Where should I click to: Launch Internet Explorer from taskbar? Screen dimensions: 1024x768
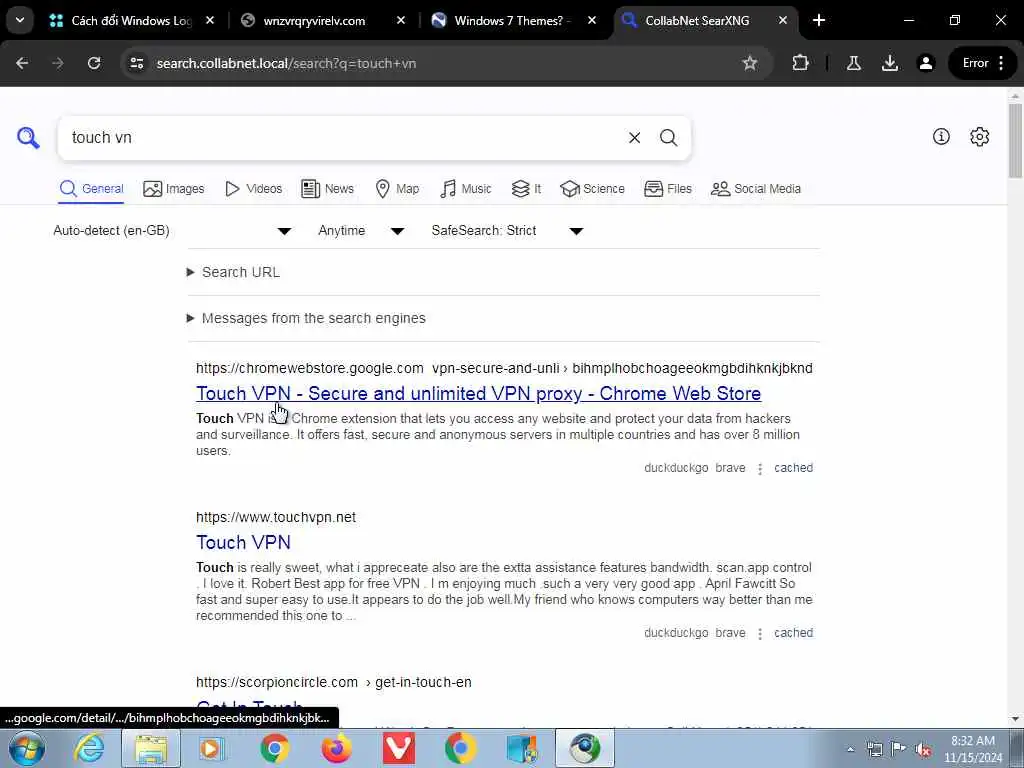(88, 748)
